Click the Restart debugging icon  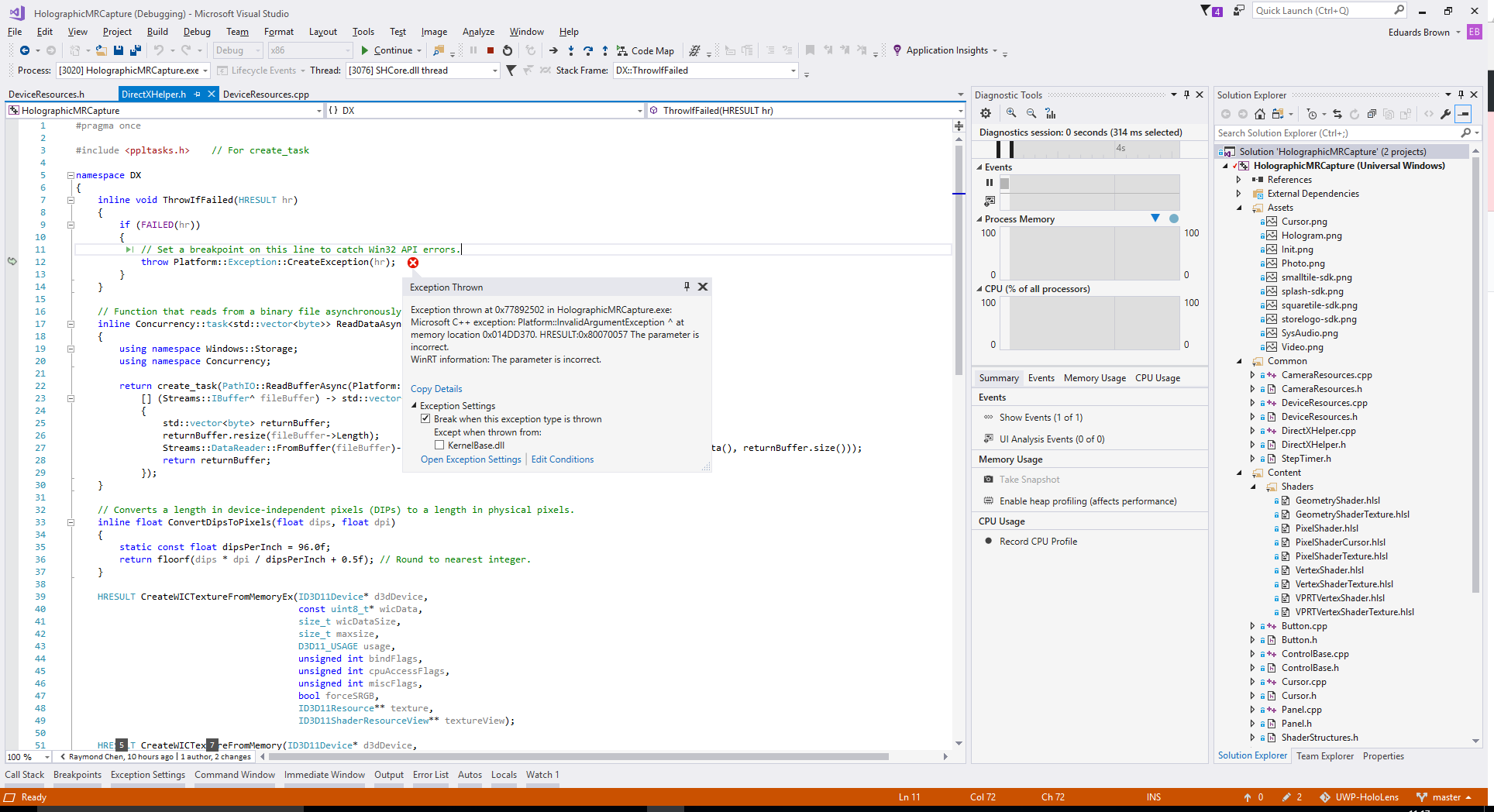click(x=508, y=50)
